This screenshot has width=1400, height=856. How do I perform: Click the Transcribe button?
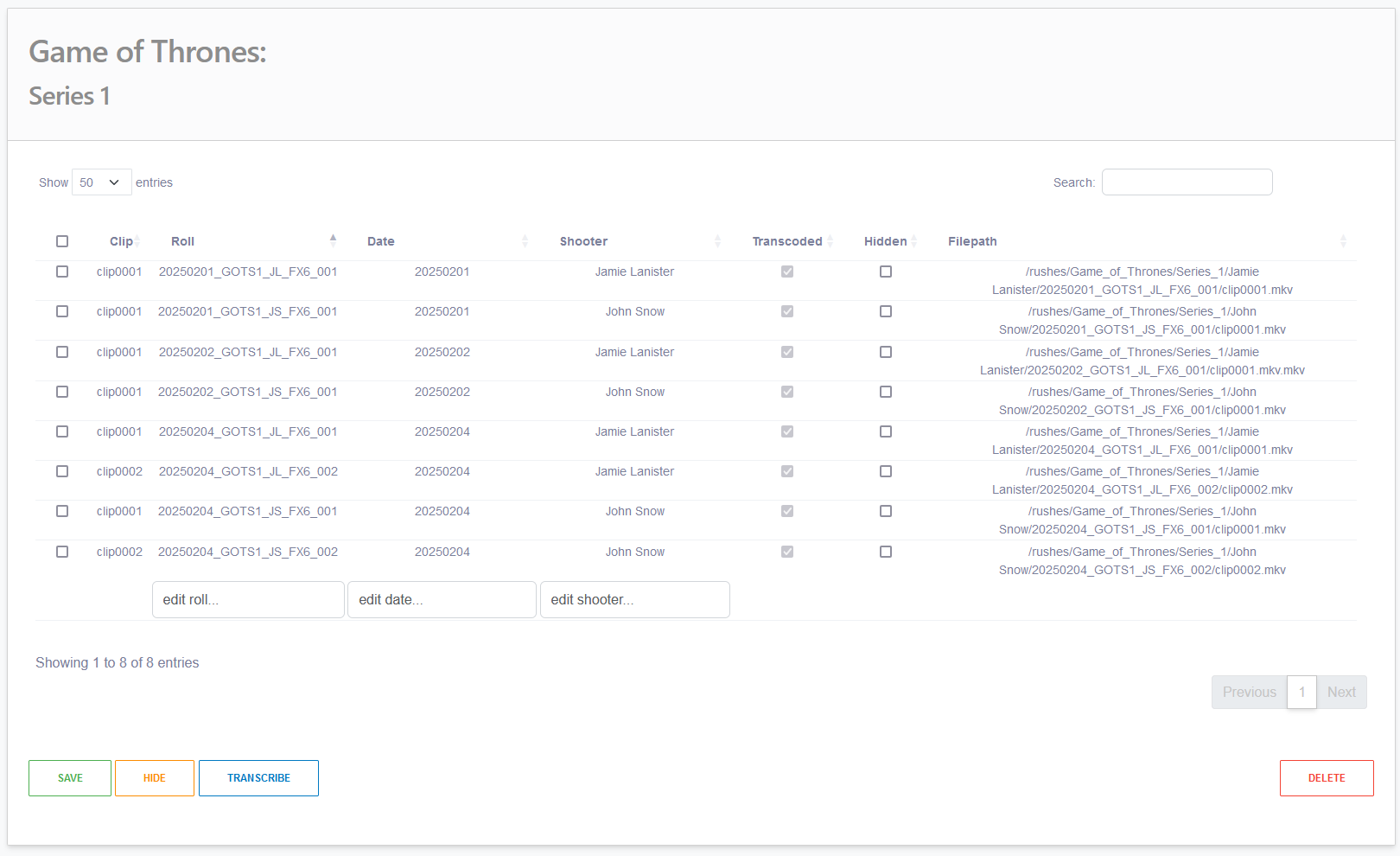tap(258, 778)
